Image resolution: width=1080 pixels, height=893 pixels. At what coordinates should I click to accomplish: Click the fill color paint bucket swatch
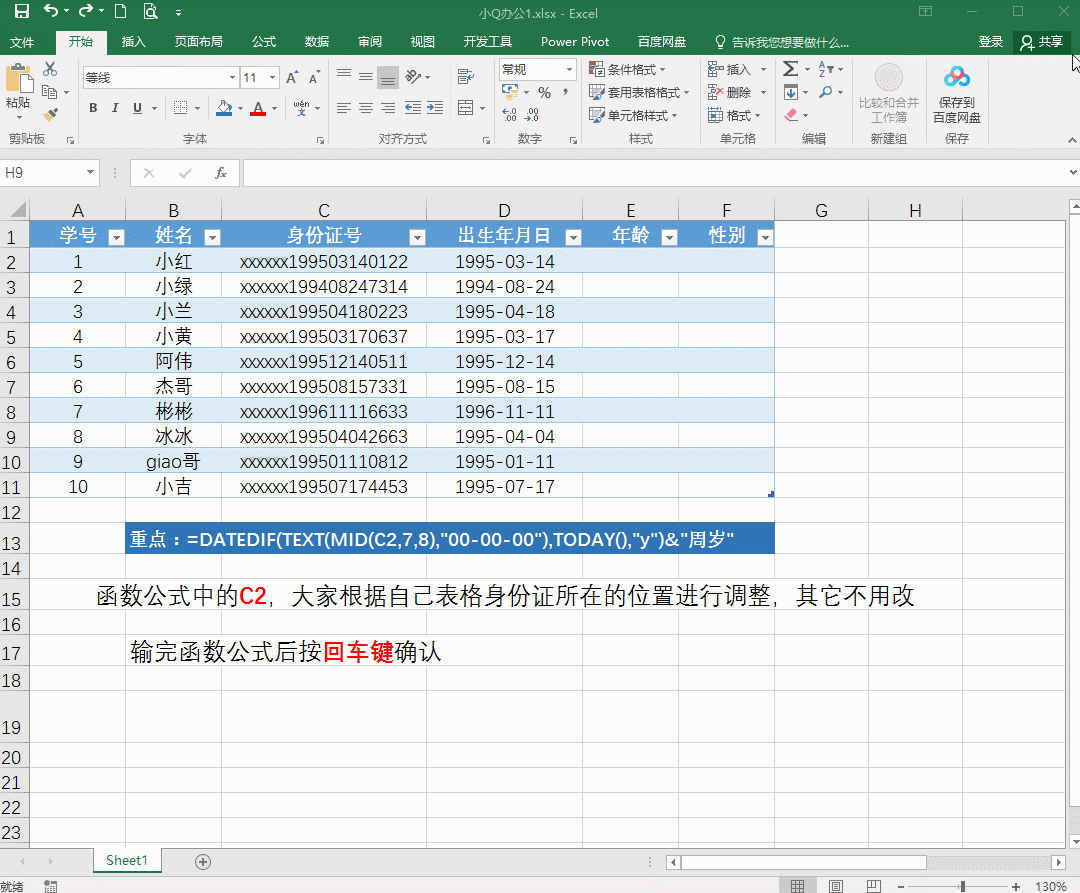(x=224, y=108)
